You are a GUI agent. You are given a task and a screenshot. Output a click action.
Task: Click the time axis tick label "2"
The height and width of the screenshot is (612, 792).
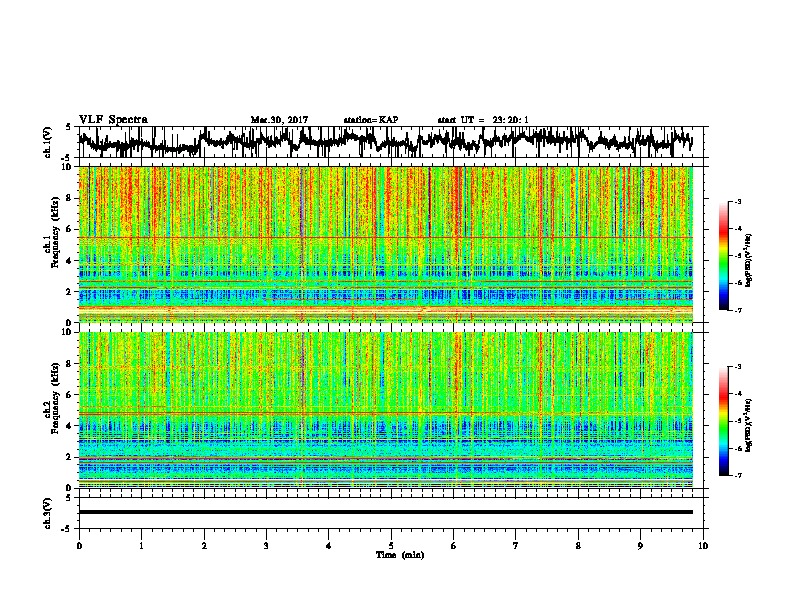tap(204, 546)
